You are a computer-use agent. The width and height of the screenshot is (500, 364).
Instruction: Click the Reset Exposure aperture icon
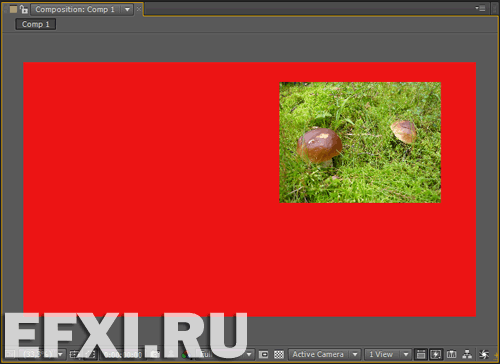tap(484, 354)
